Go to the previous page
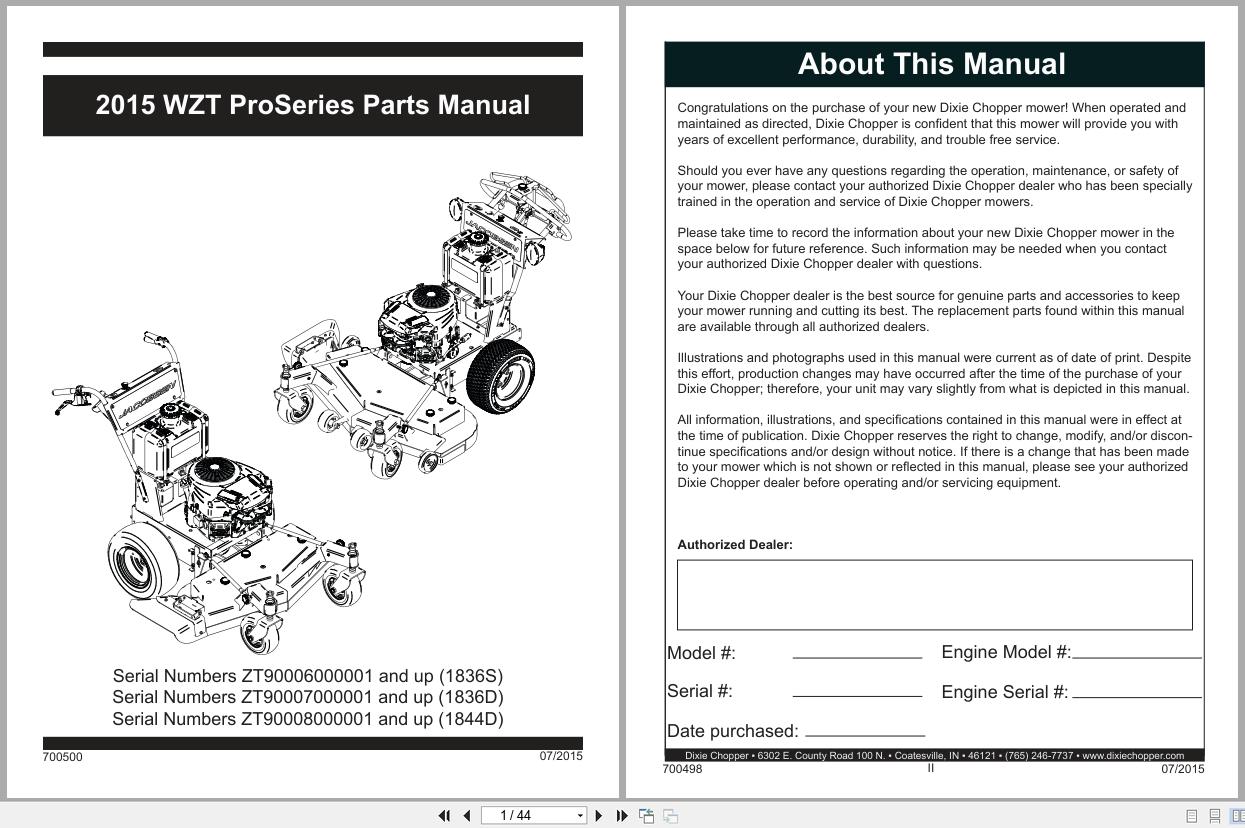Screen dimensions: 1245x828 [x=467, y=816]
